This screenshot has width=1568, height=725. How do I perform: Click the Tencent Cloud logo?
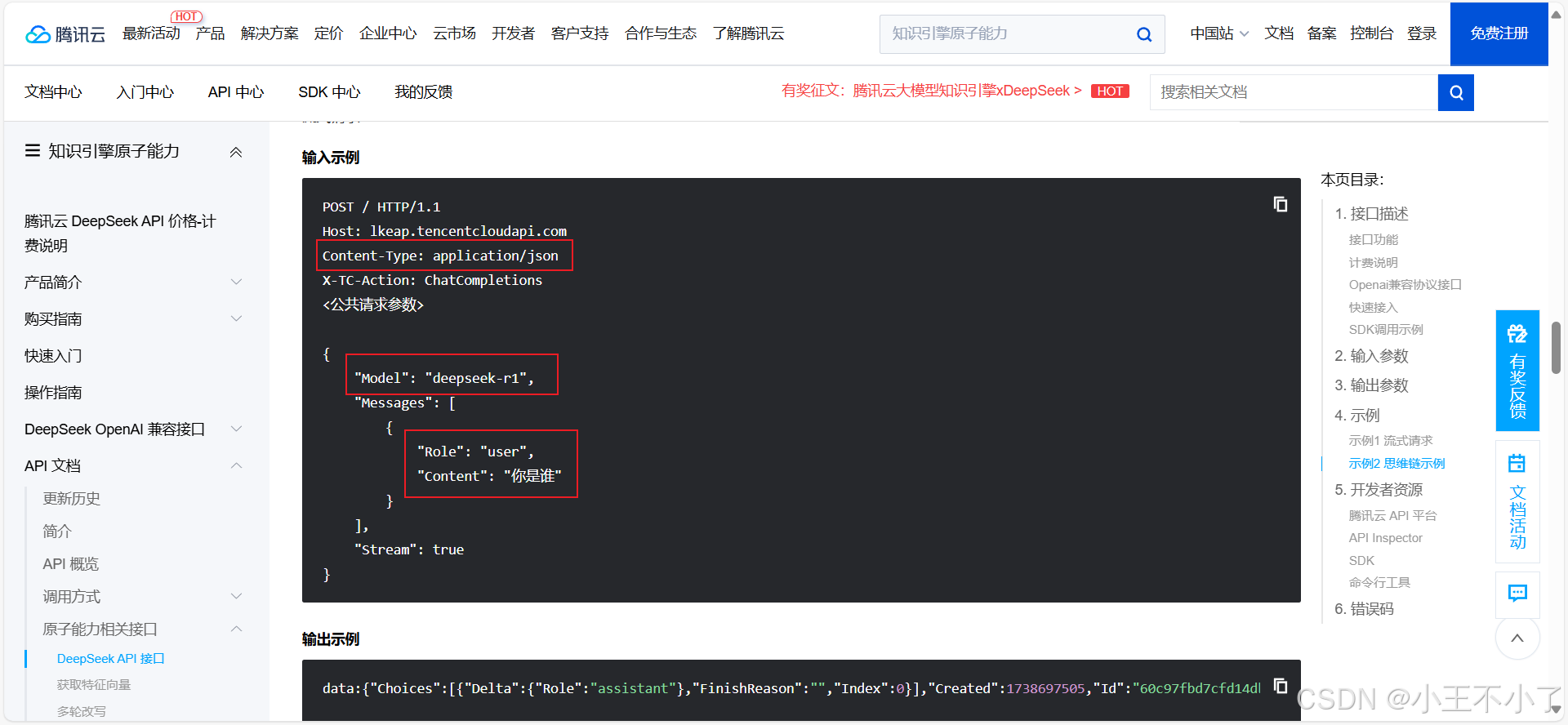[x=65, y=33]
